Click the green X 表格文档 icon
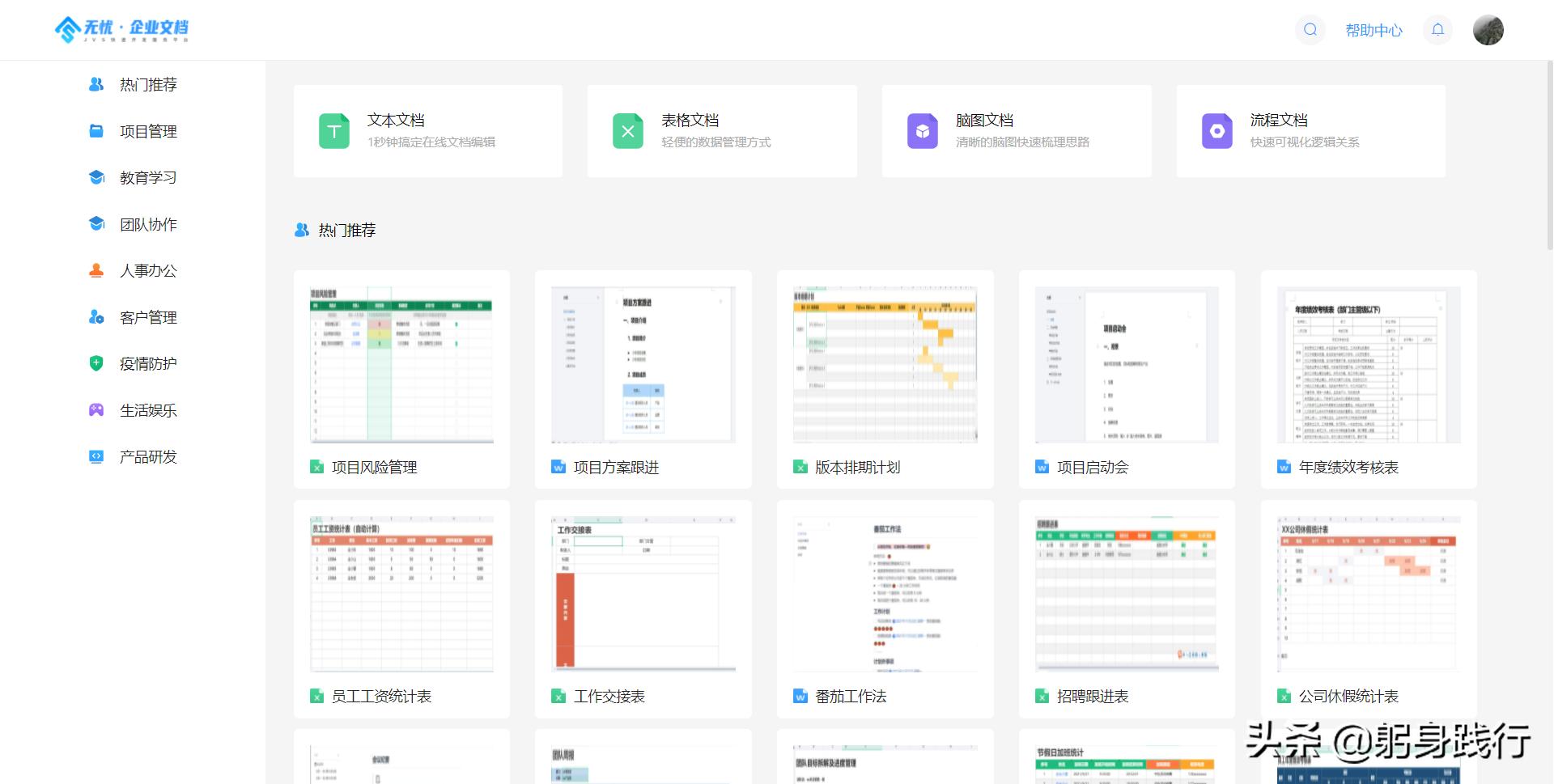Viewport: 1554px width, 784px height. (628, 131)
